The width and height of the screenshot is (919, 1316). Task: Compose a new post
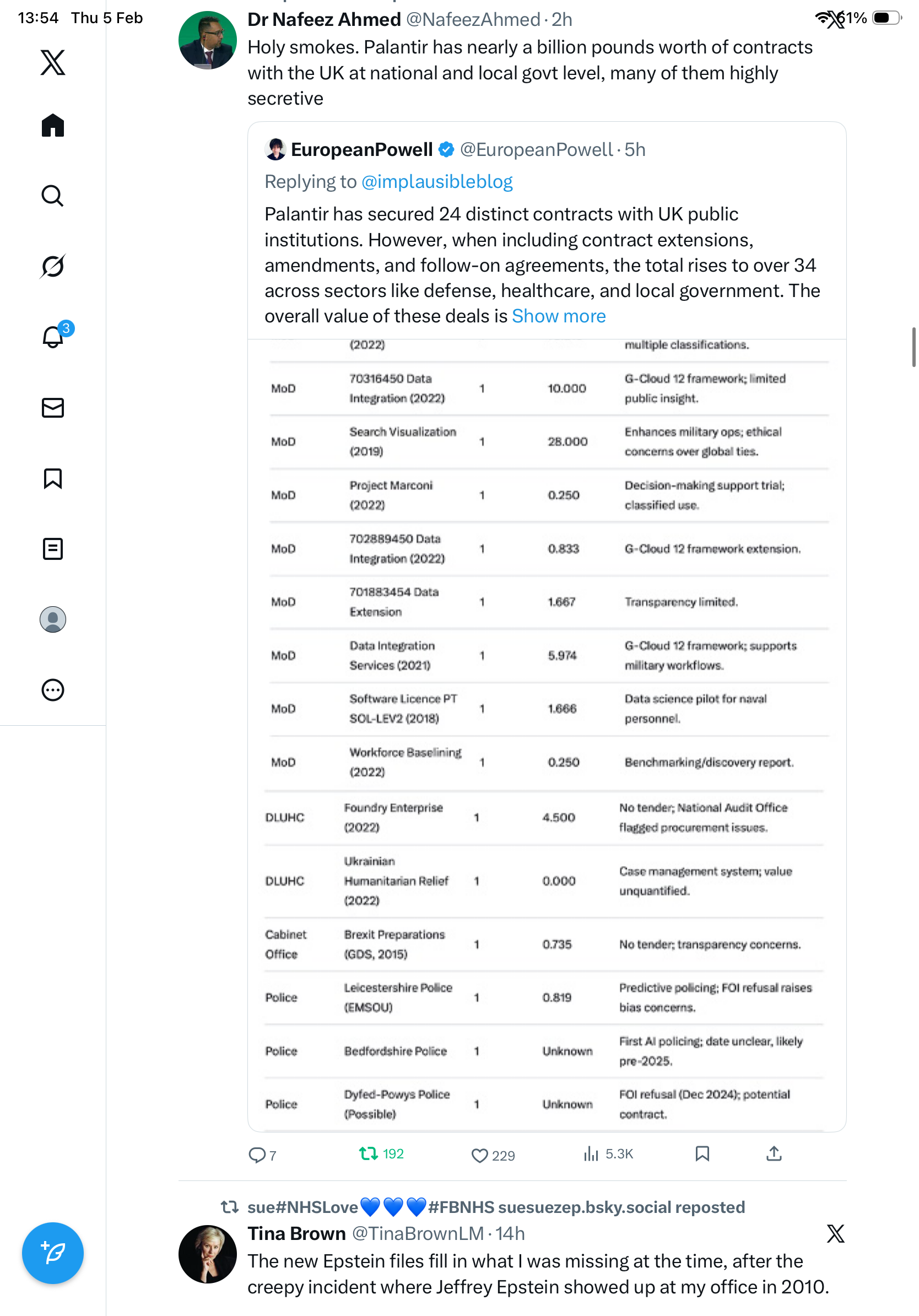click(x=53, y=1253)
